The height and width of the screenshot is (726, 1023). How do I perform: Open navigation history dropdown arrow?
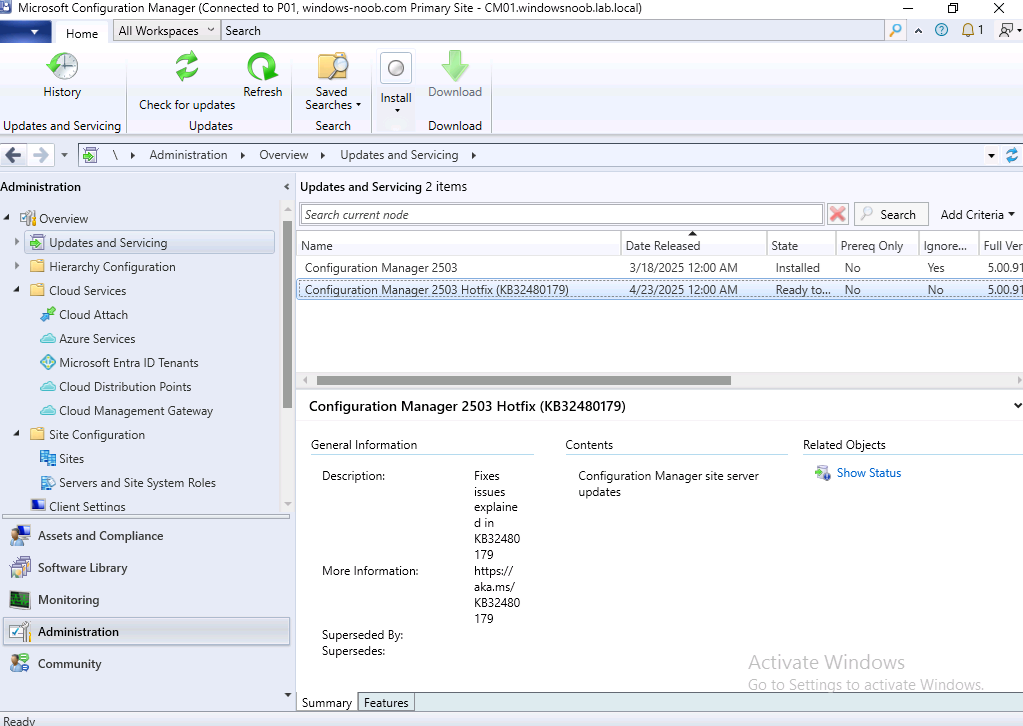tap(64, 155)
